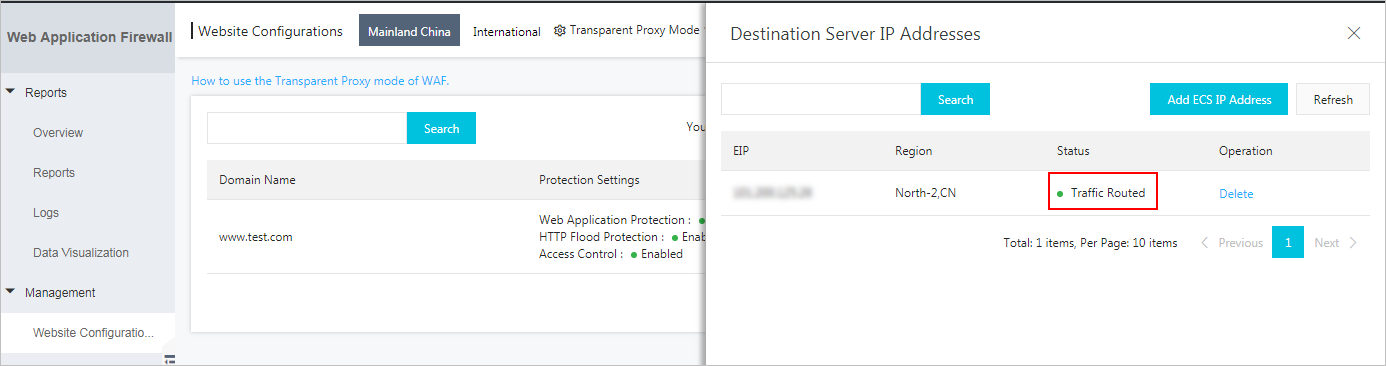Click Search in Destination Server panel
Image resolution: width=1386 pixels, height=366 pixels.
click(x=955, y=99)
